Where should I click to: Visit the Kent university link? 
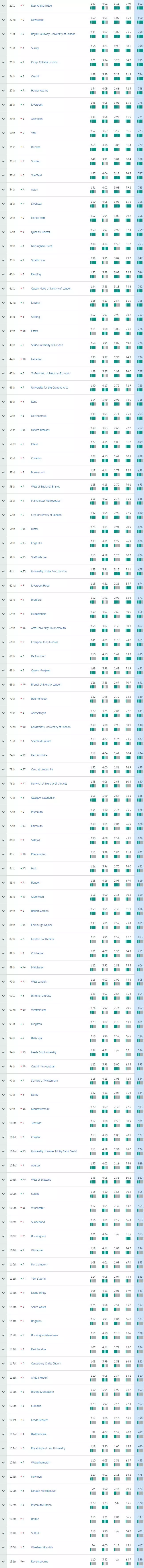(34, 402)
